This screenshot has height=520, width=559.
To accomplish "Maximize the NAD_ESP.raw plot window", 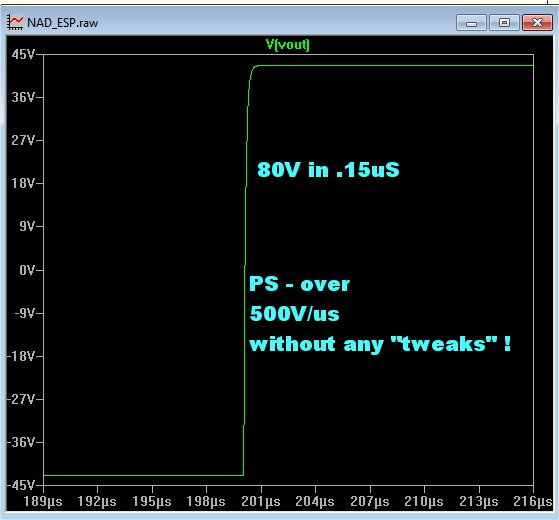I will [504, 23].
